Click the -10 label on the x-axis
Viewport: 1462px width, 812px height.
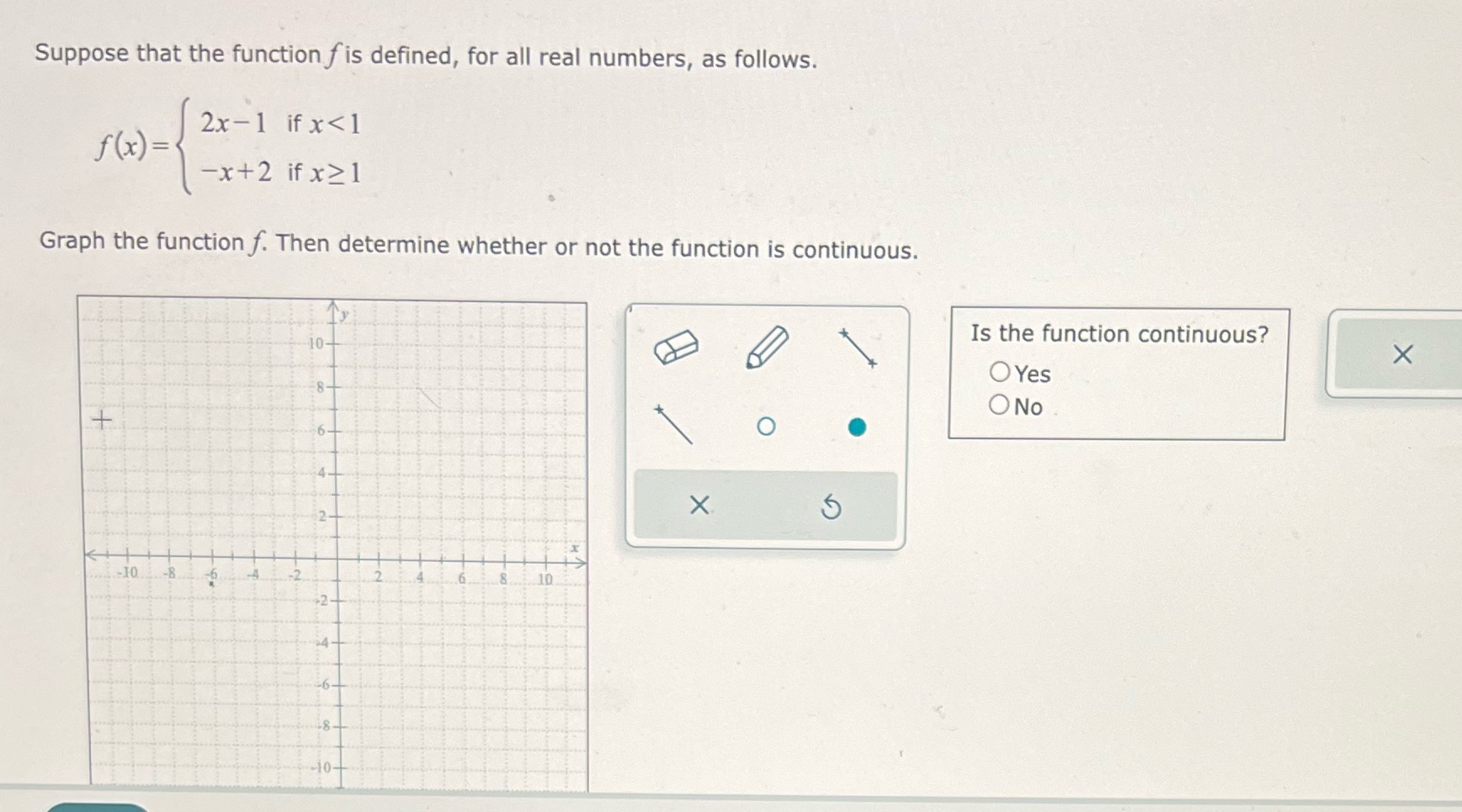click(x=128, y=572)
